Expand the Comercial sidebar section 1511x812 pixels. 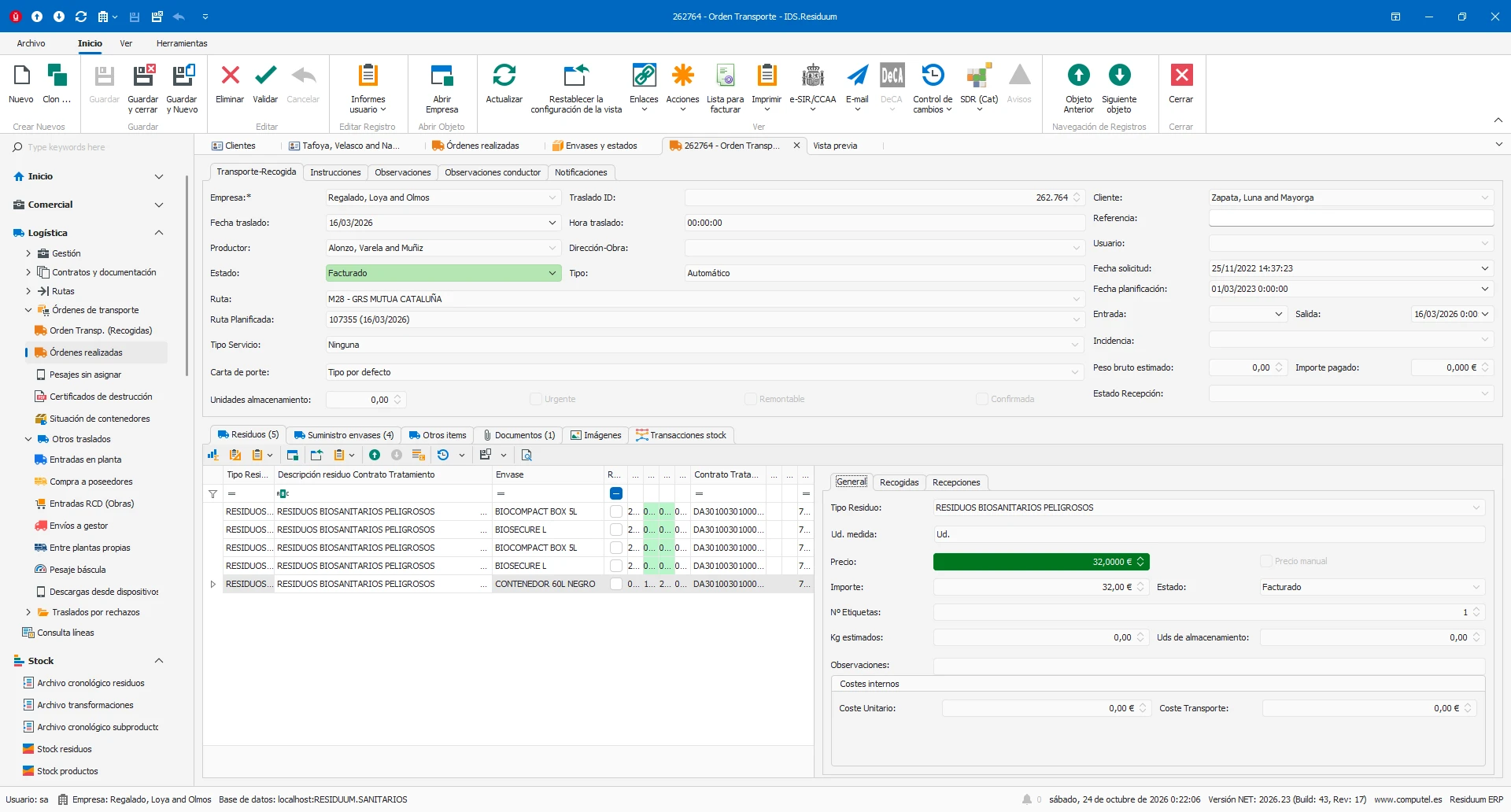click(159, 205)
